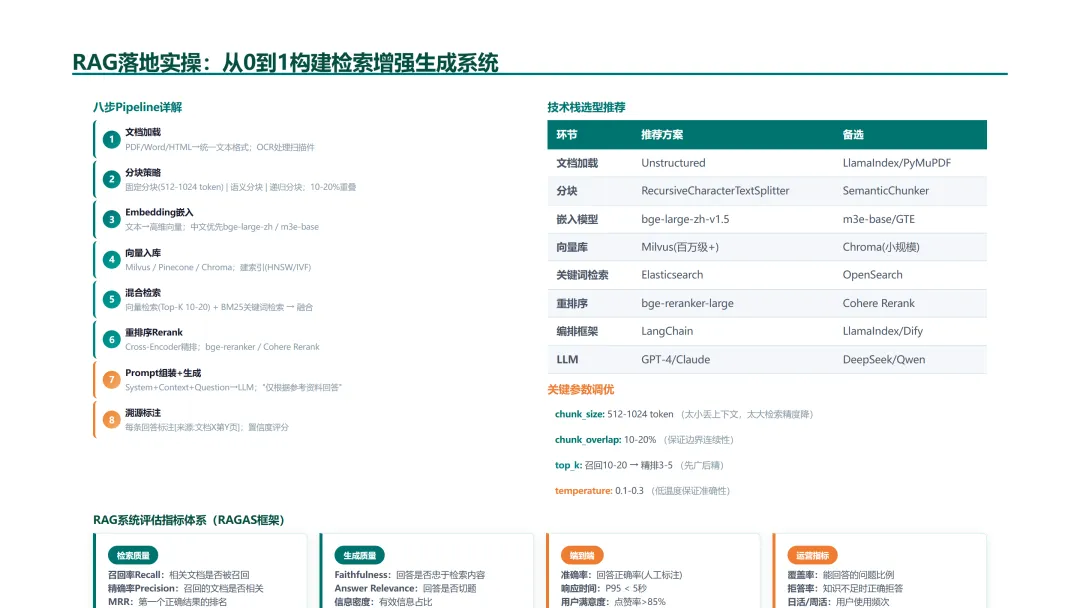The height and width of the screenshot is (608, 1080).
Task: Click the orange step 8 circle
Action: coord(112,419)
